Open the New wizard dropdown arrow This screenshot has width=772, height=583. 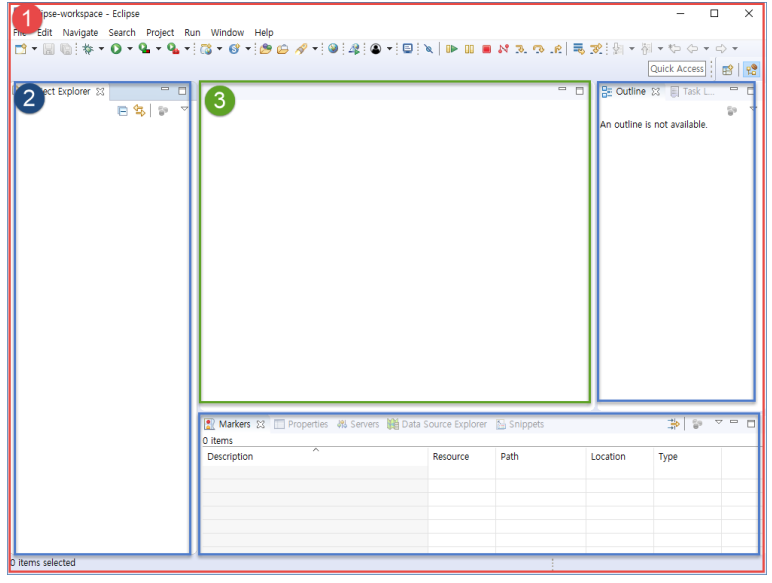tap(34, 49)
